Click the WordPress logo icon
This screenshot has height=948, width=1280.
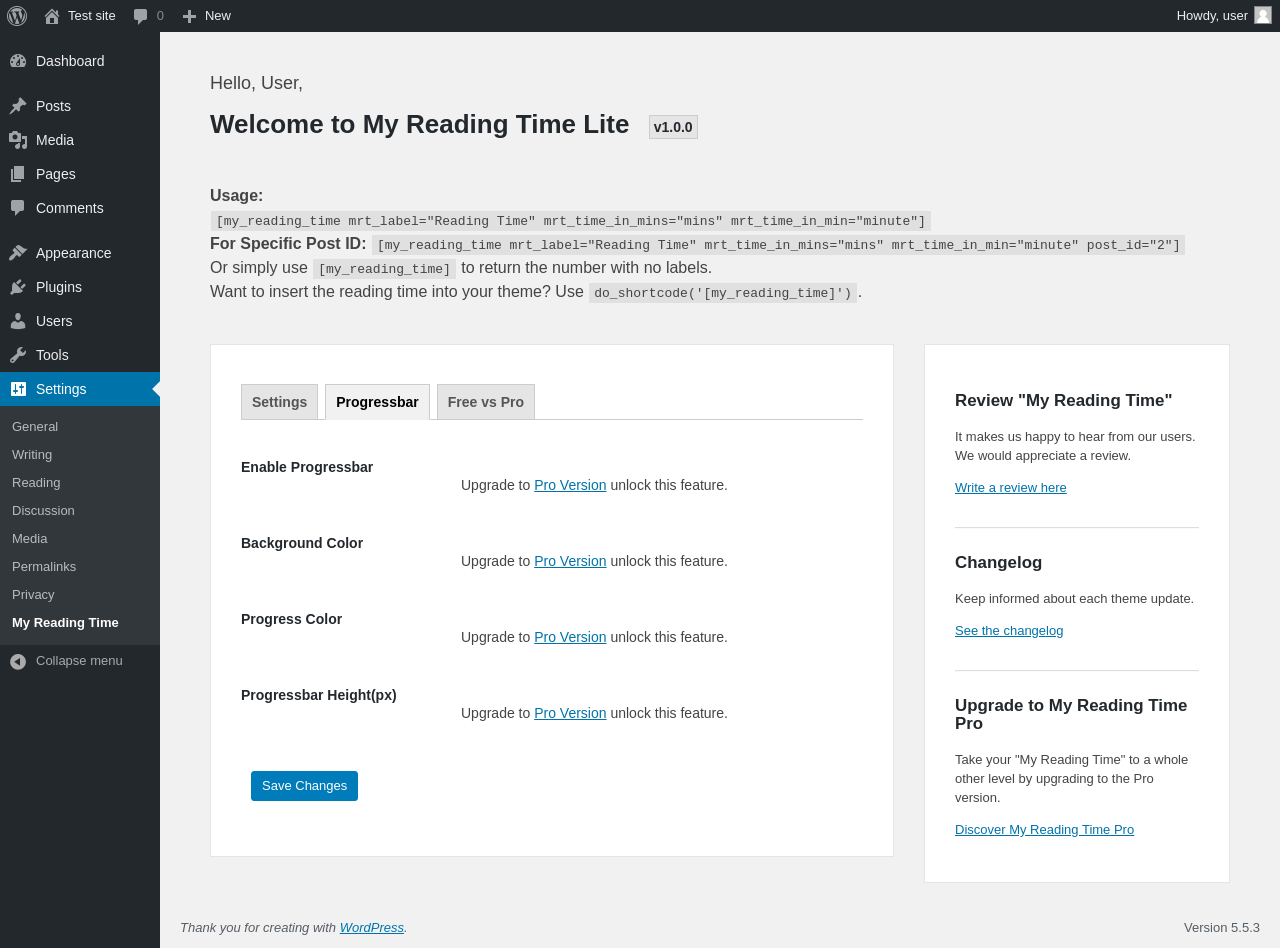(17, 16)
